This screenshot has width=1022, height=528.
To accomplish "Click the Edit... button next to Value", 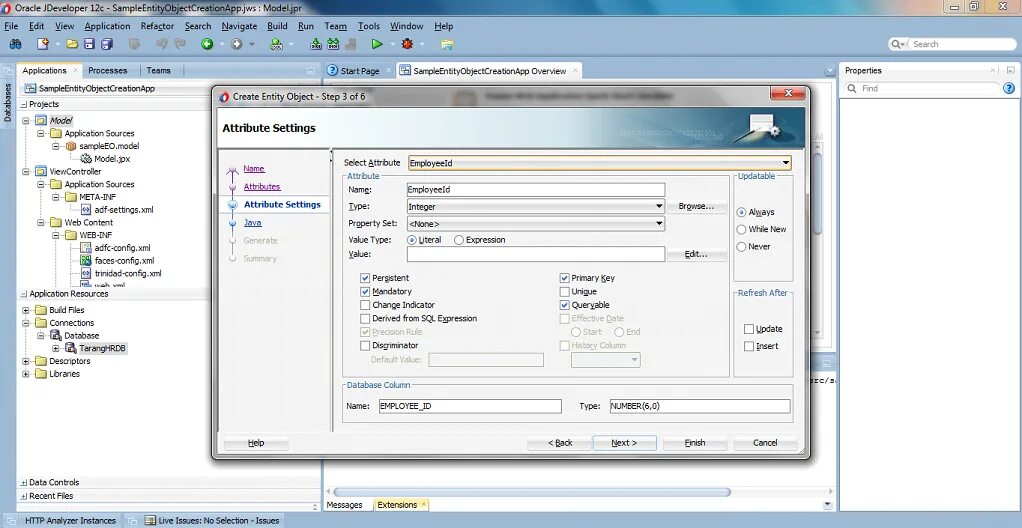I will [696, 254].
